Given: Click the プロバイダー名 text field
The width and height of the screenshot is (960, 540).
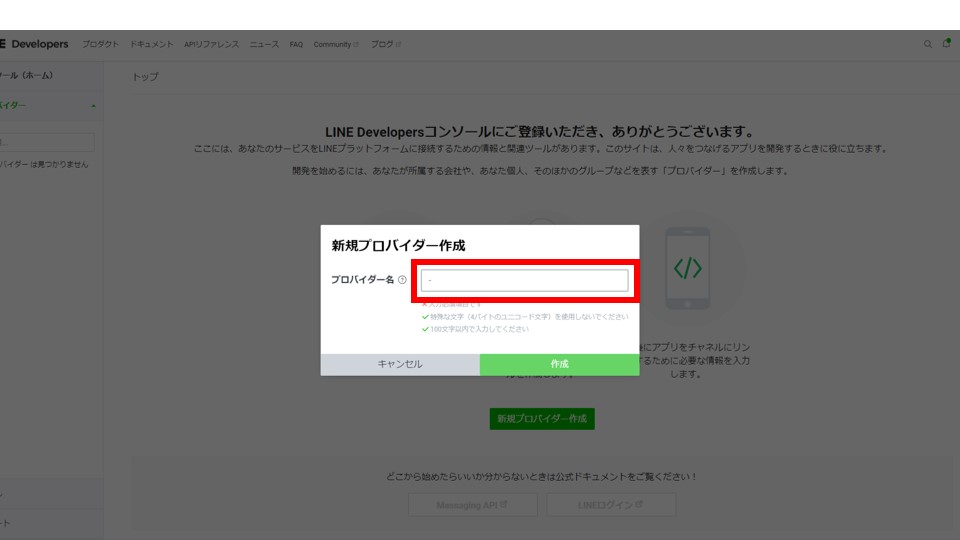Looking at the screenshot, I should tap(524, 281).
